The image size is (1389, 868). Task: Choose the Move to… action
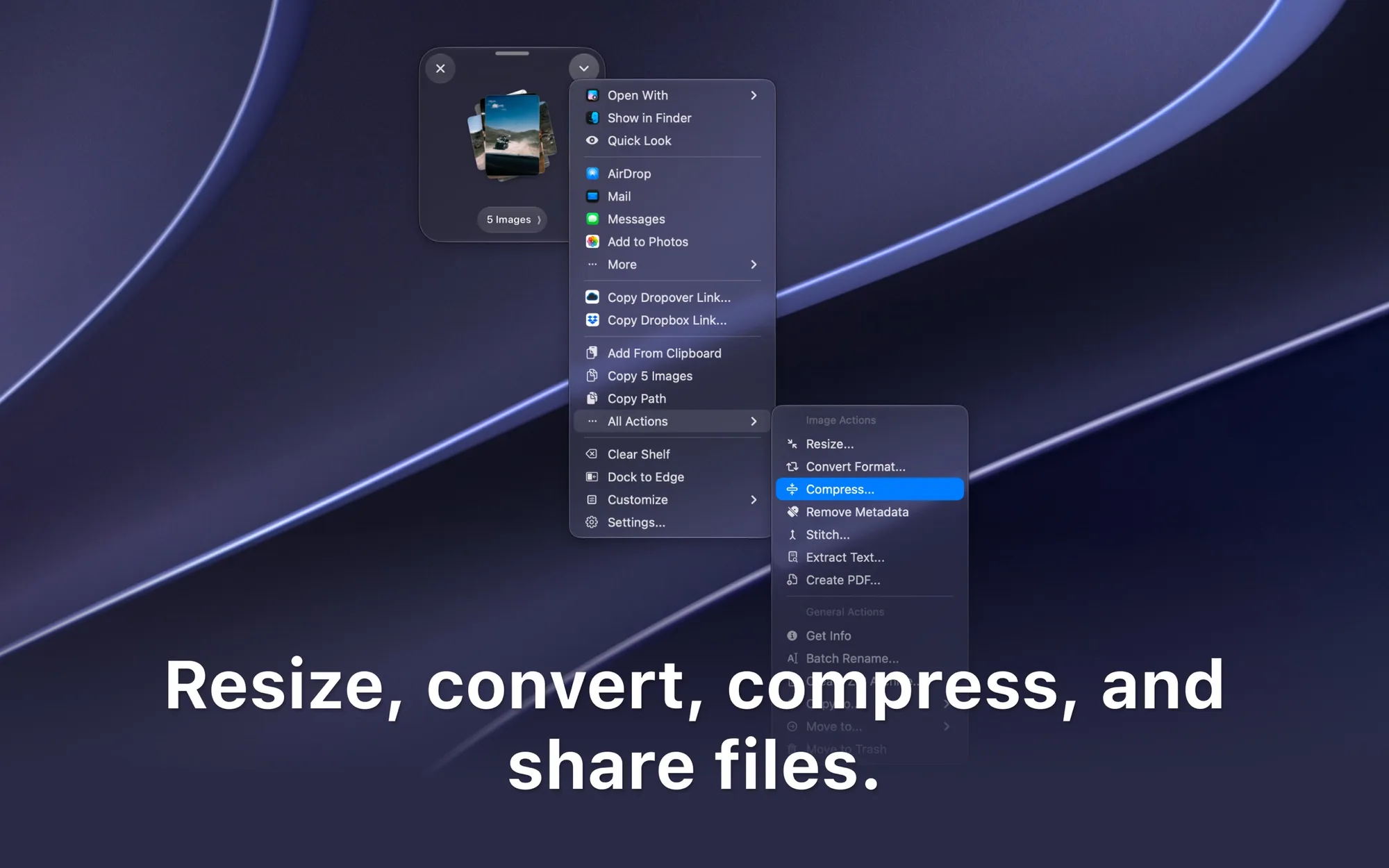click(x=870, y=726)
